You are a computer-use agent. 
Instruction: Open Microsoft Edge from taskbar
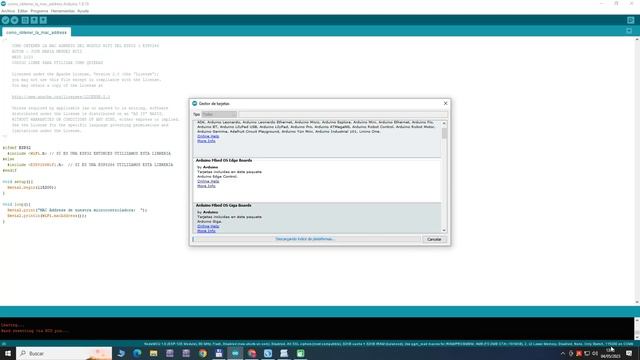pyautogui.click(x=137, y=353)
